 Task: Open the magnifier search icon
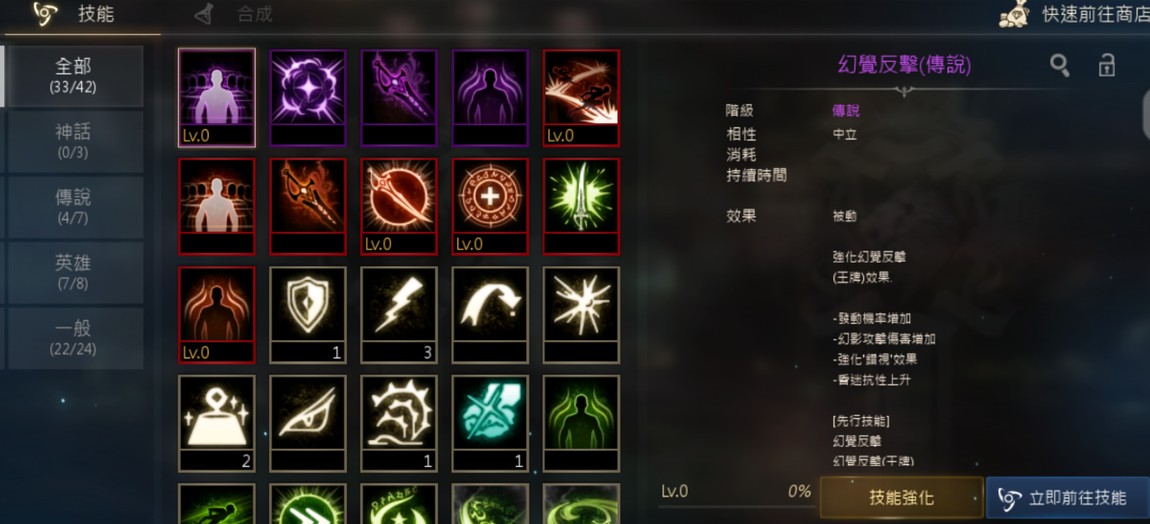click(1059, 66)
